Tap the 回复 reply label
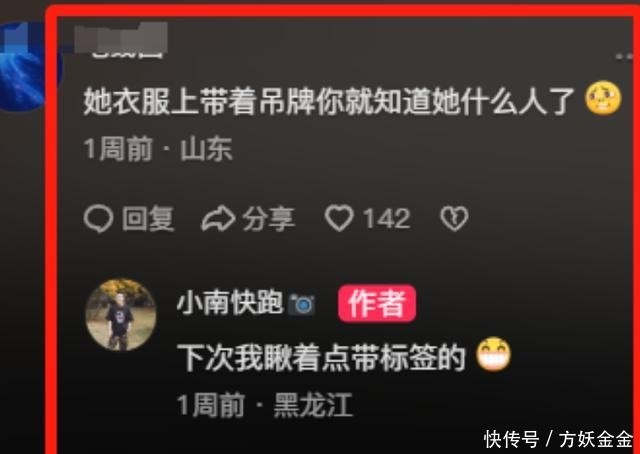 click(x=148, y=219)
